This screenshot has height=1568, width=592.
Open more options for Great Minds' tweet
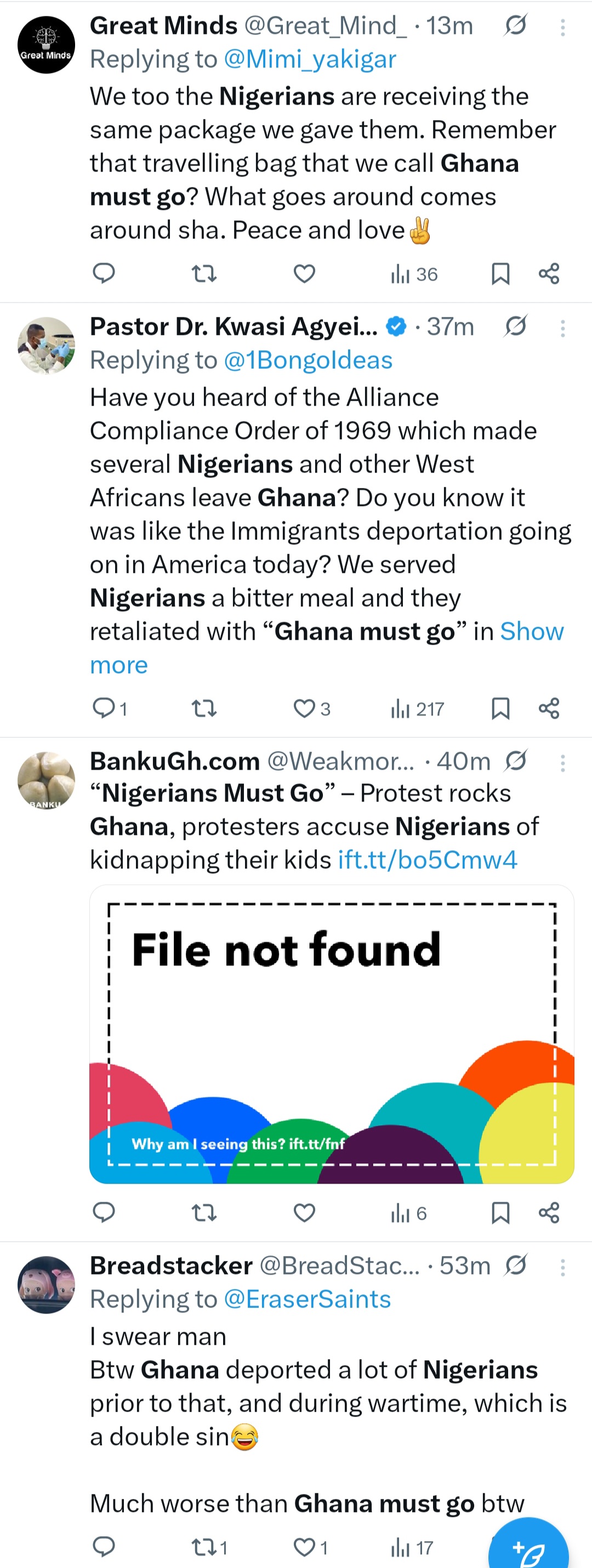click(x=563, y=27)
